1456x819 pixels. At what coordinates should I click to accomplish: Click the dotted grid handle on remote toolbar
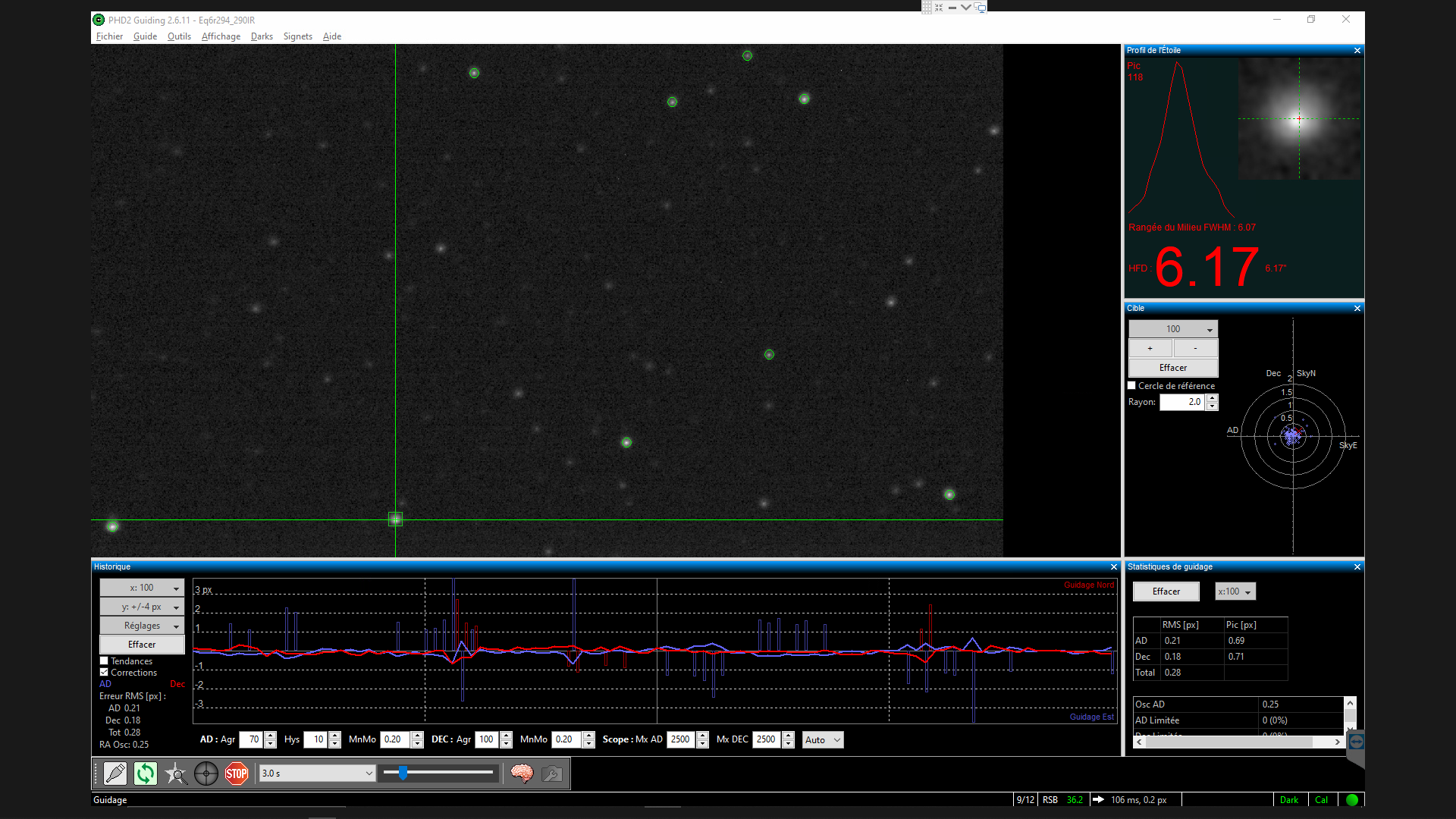[927, 8]
